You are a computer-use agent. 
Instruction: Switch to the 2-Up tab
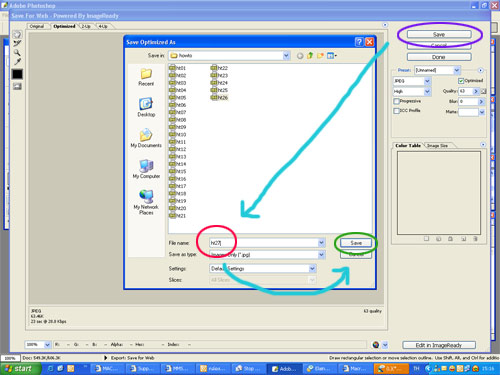click(86, 26)
